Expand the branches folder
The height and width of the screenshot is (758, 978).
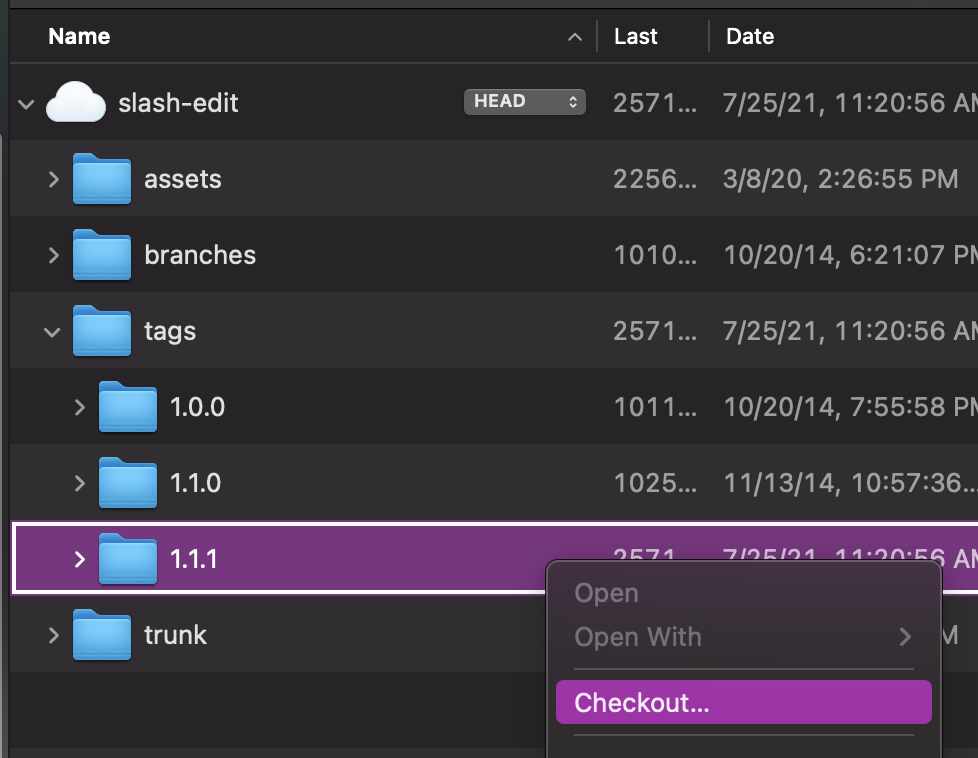click(x=54, y=256)
